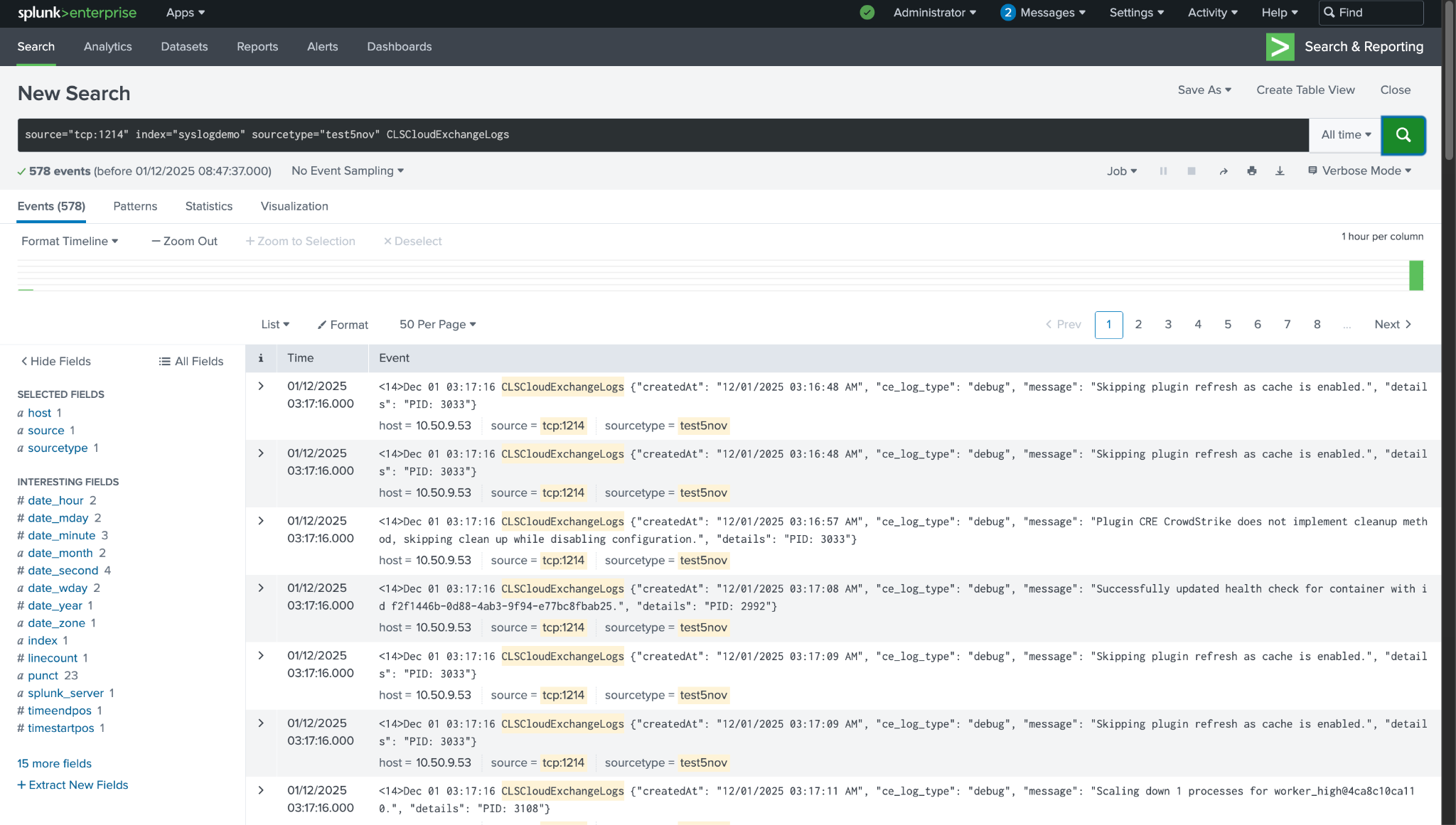Expand the CrowdStrike cleanup event row

click(261, 521)
